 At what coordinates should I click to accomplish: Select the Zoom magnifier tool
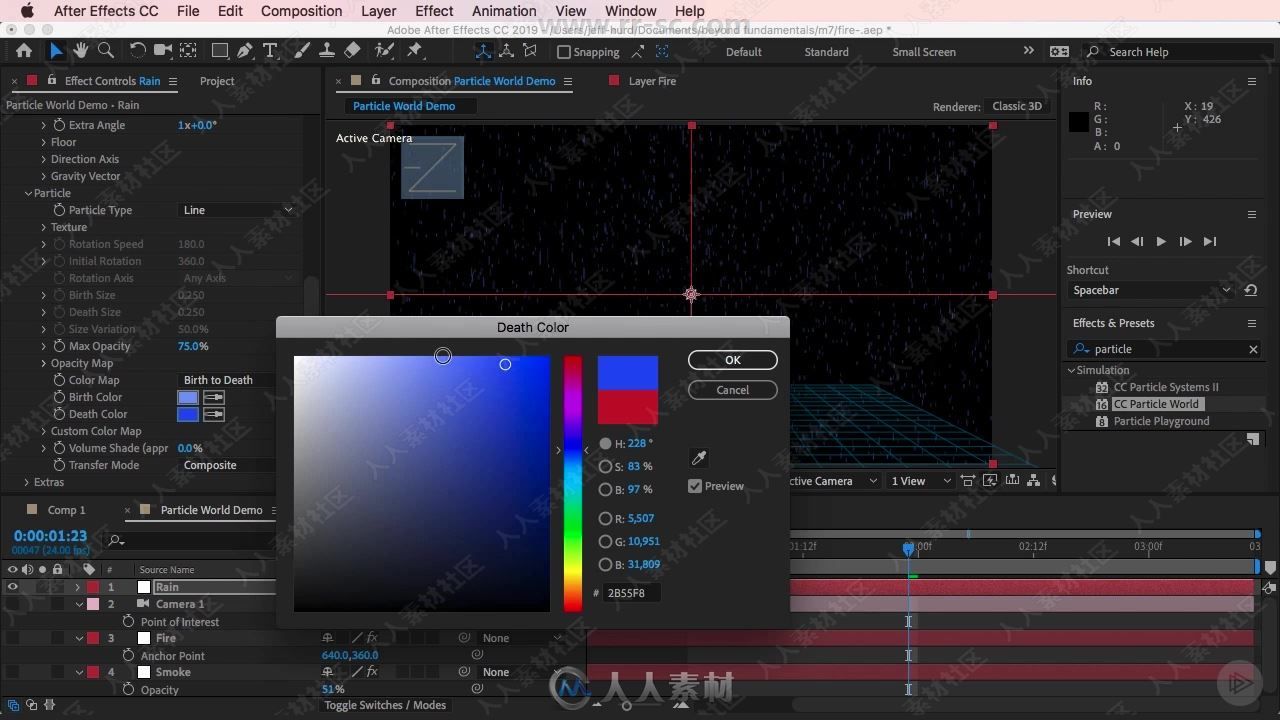coord(106,51)
